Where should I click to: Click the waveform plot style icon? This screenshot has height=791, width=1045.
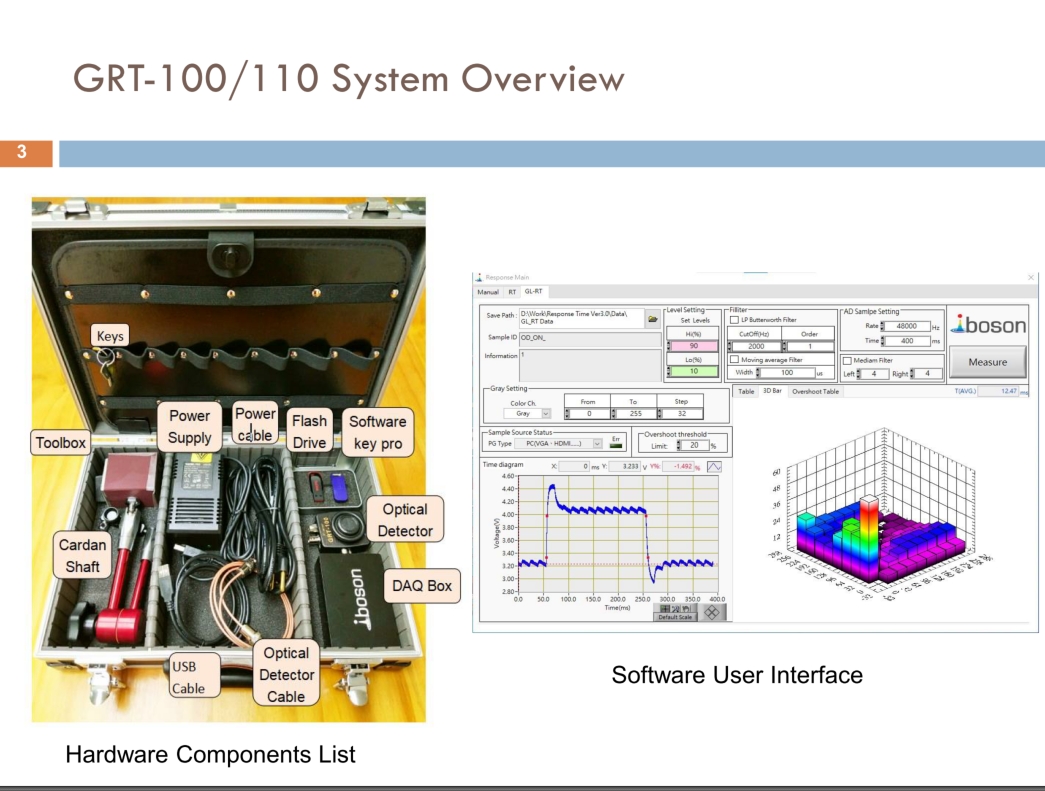[714, 466]
